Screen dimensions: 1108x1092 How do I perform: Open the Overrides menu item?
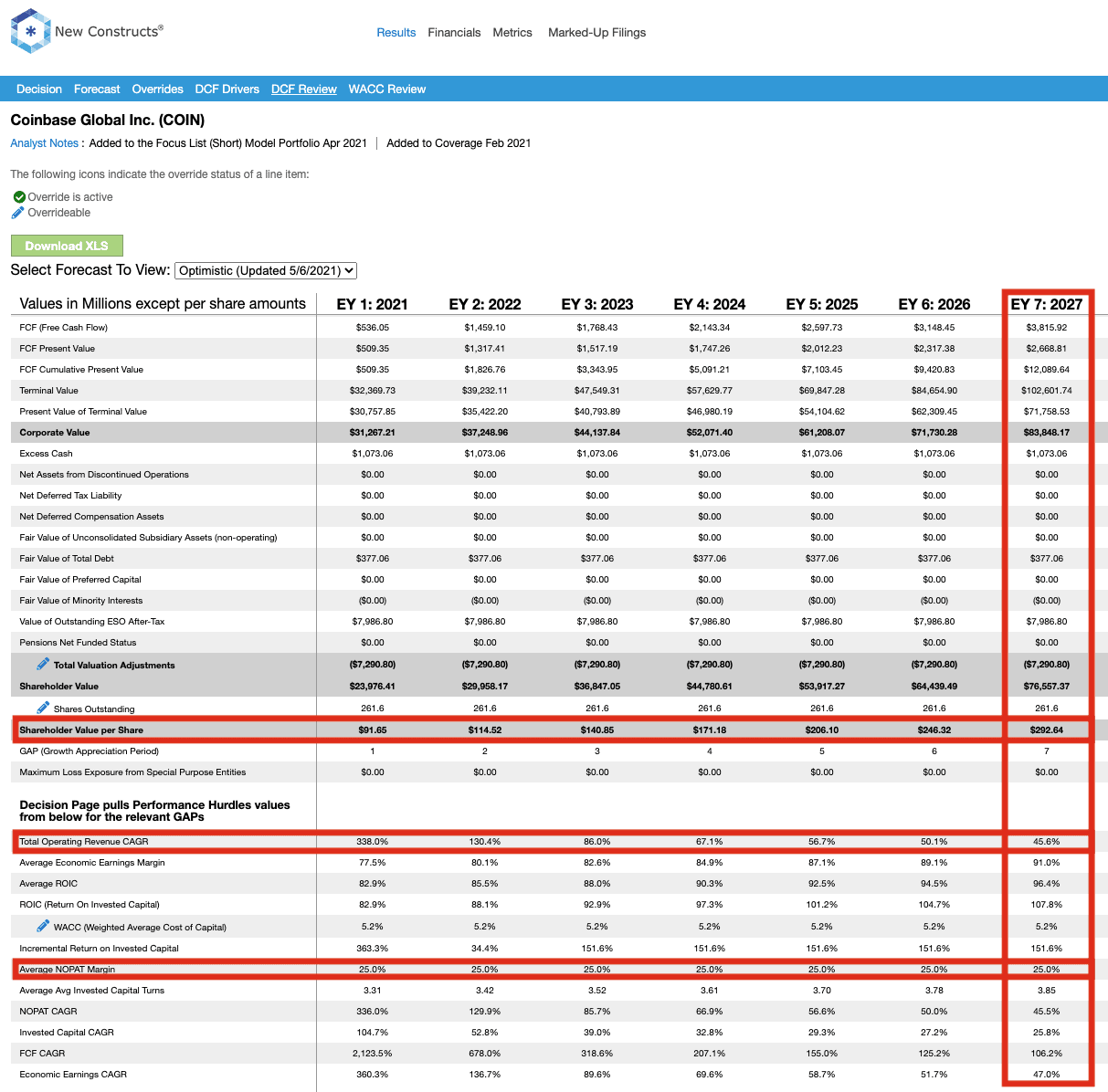pos(158,89)
